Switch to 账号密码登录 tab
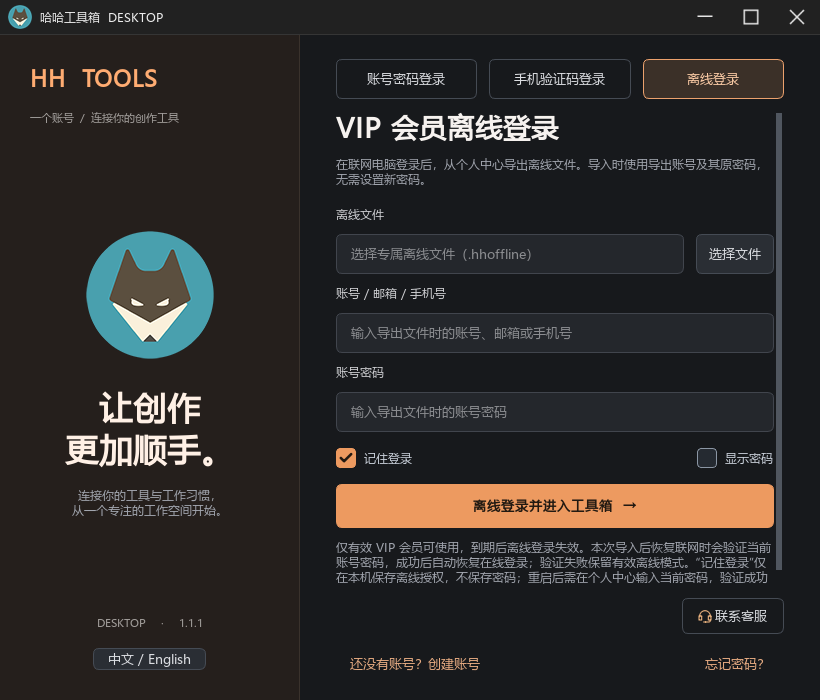 pyautogui.click(x=406, y=79)
